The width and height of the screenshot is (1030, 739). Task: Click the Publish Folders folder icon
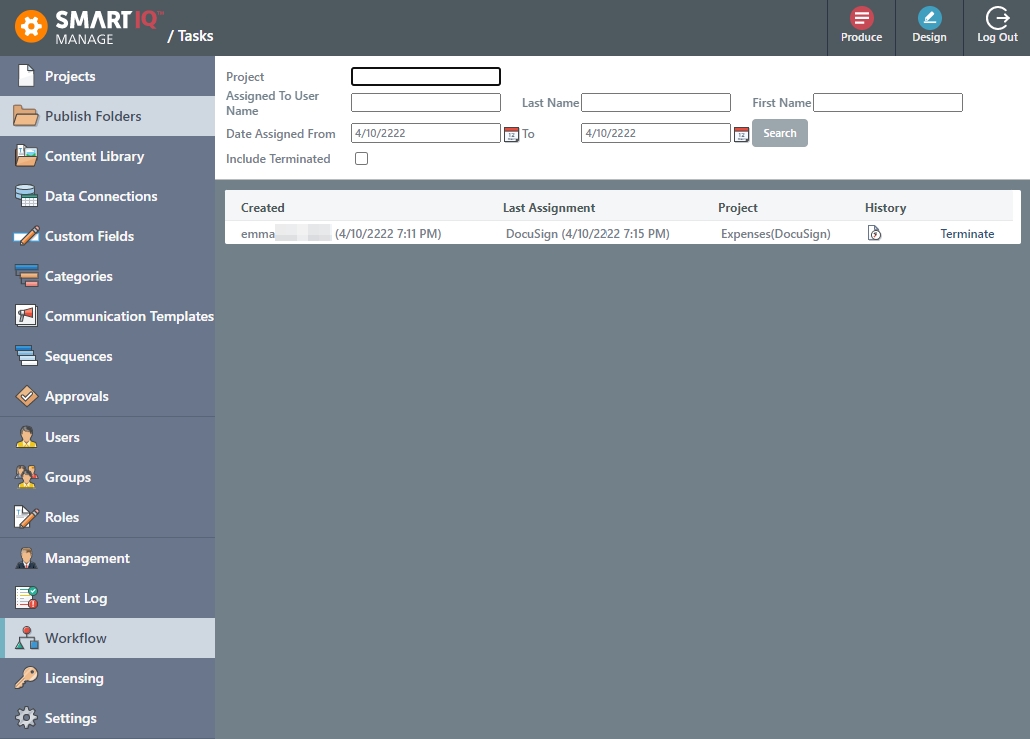(x=26, y=116)
